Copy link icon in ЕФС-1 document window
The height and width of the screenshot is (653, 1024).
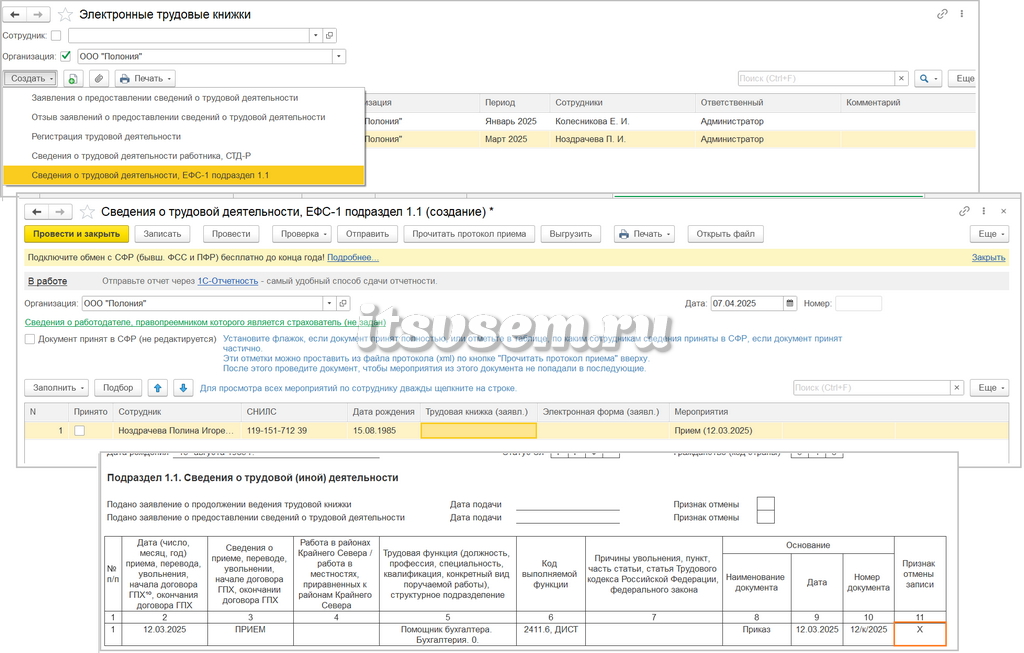[x=964, y=211]
